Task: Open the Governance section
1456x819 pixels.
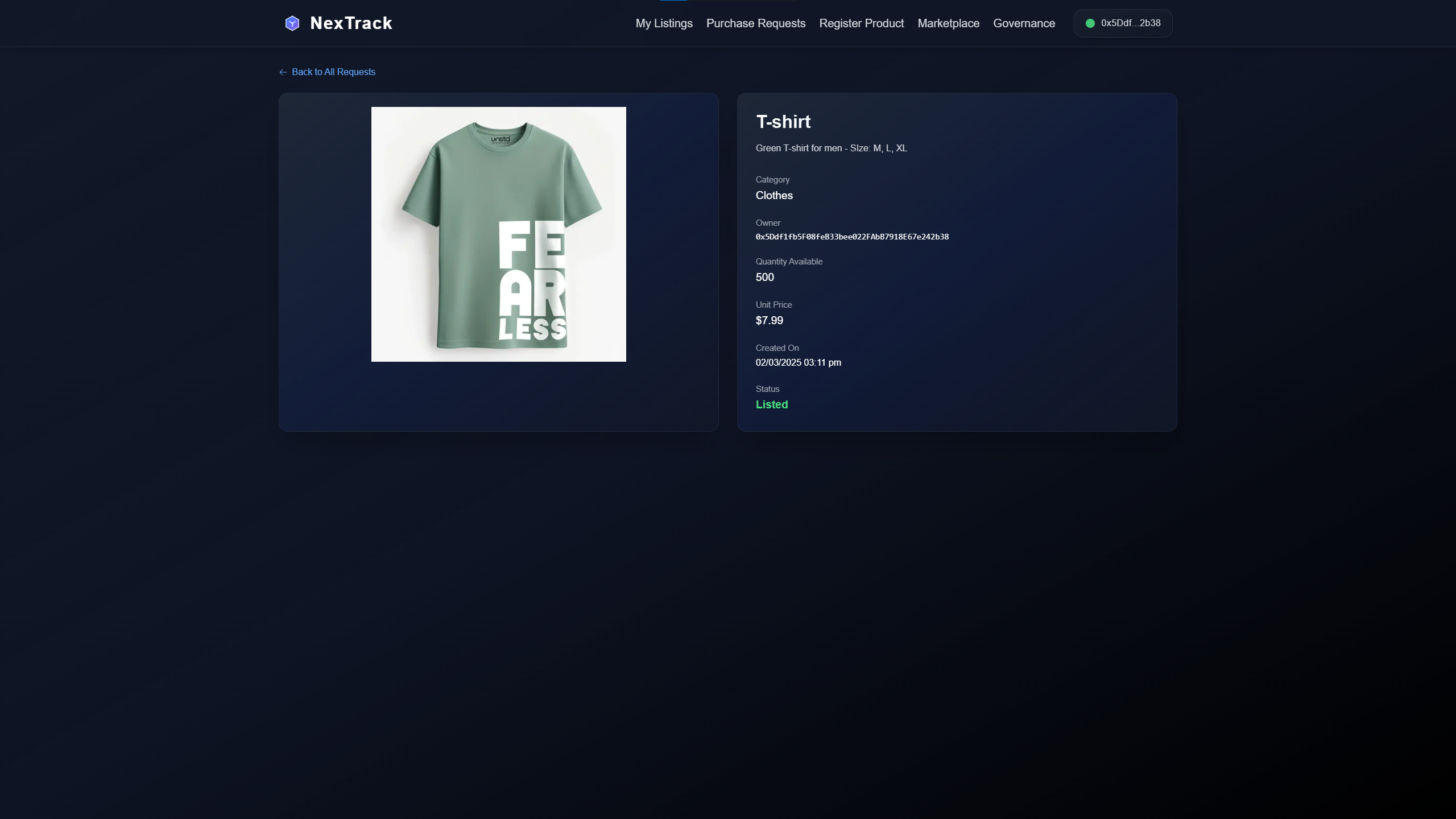Action: point(1024,23)
